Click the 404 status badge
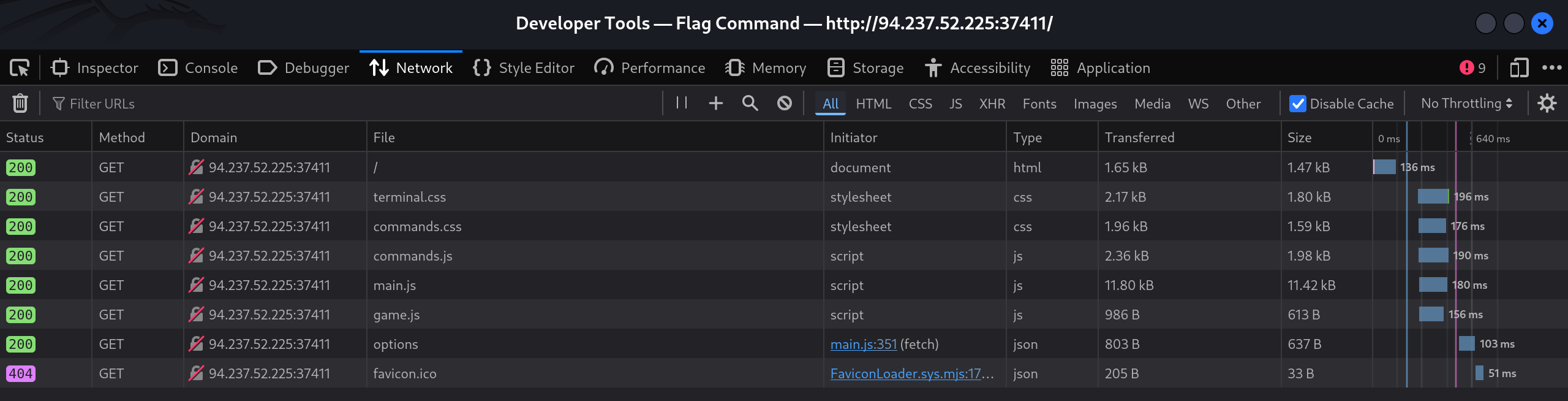 21,373
